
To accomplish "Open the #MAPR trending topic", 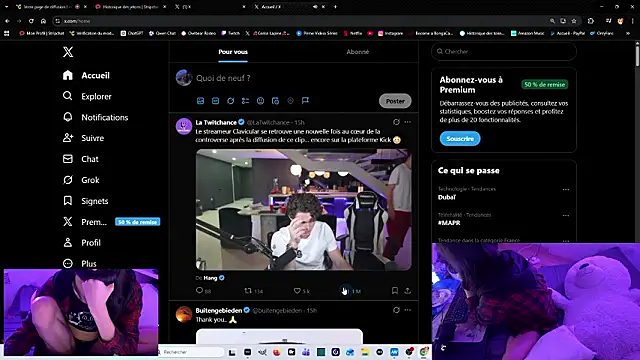I will point(449,223).
